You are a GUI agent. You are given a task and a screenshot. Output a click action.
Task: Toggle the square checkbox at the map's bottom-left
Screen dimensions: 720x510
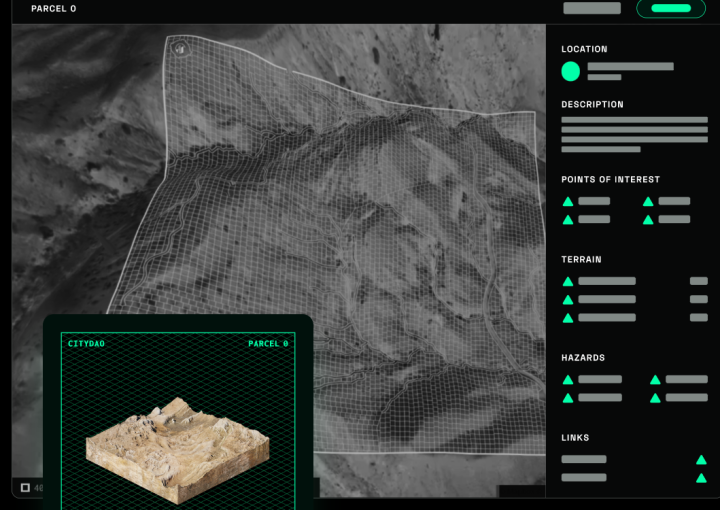[x=25, y=488]
